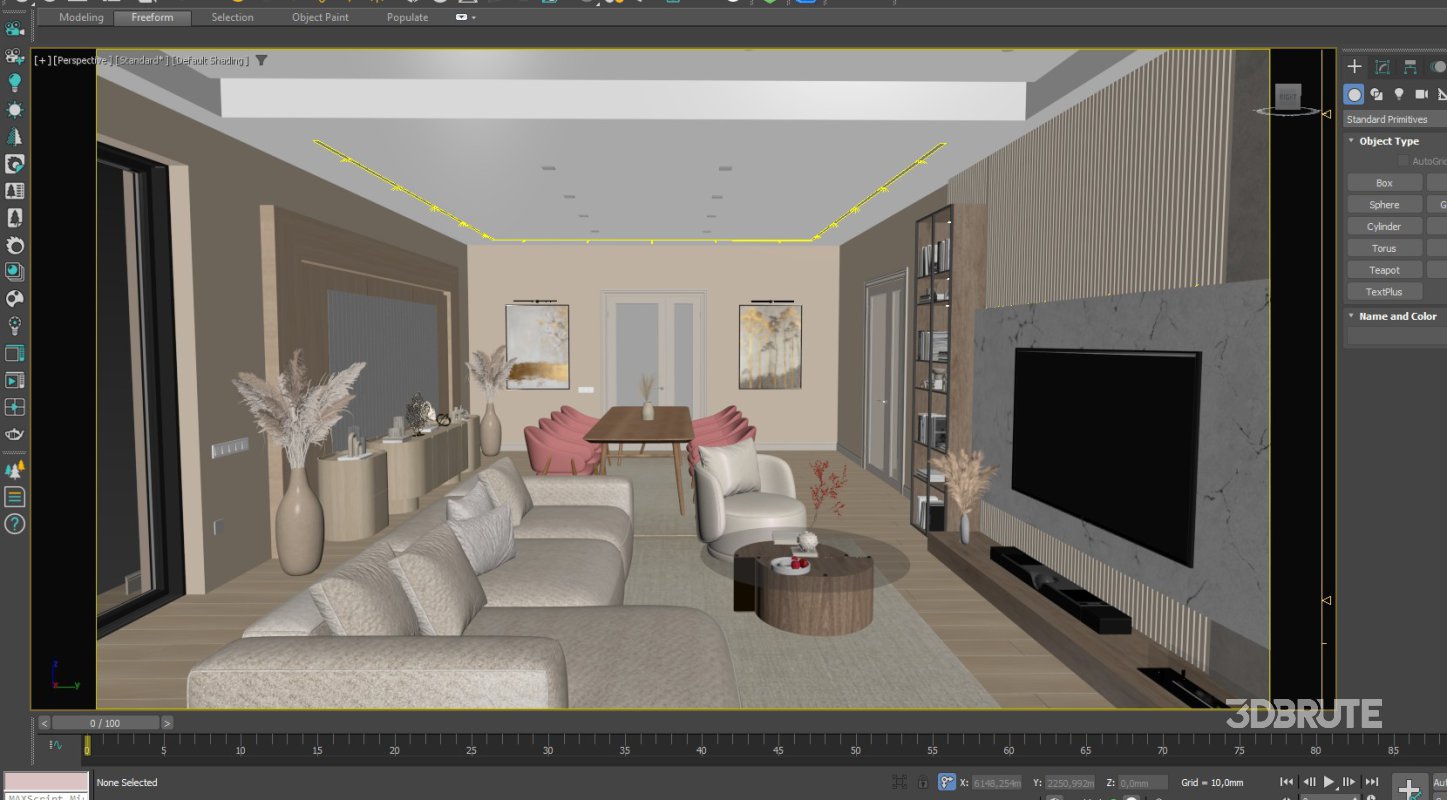
Task: Toggle Absolute/Offset transform mode
Action: point(946,782)
